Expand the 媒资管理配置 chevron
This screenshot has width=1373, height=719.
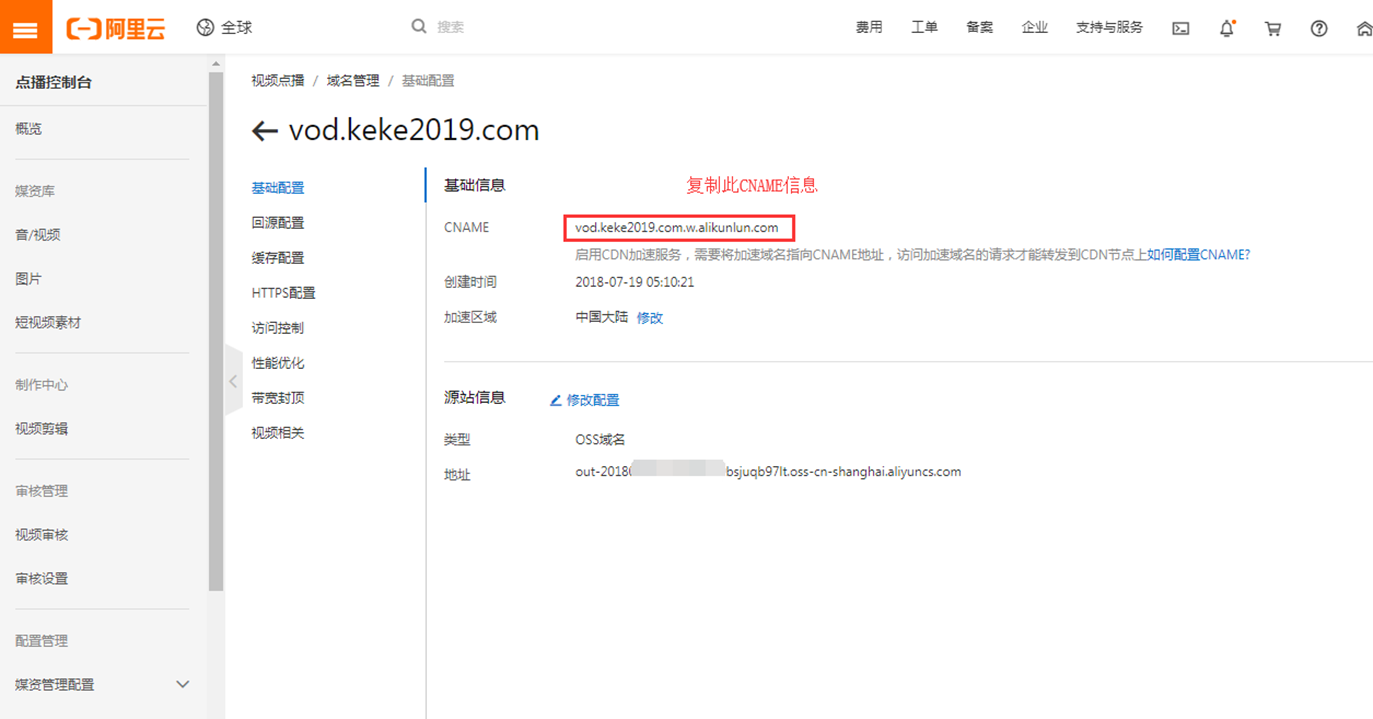pyautogui.click(x=182, y=685)
